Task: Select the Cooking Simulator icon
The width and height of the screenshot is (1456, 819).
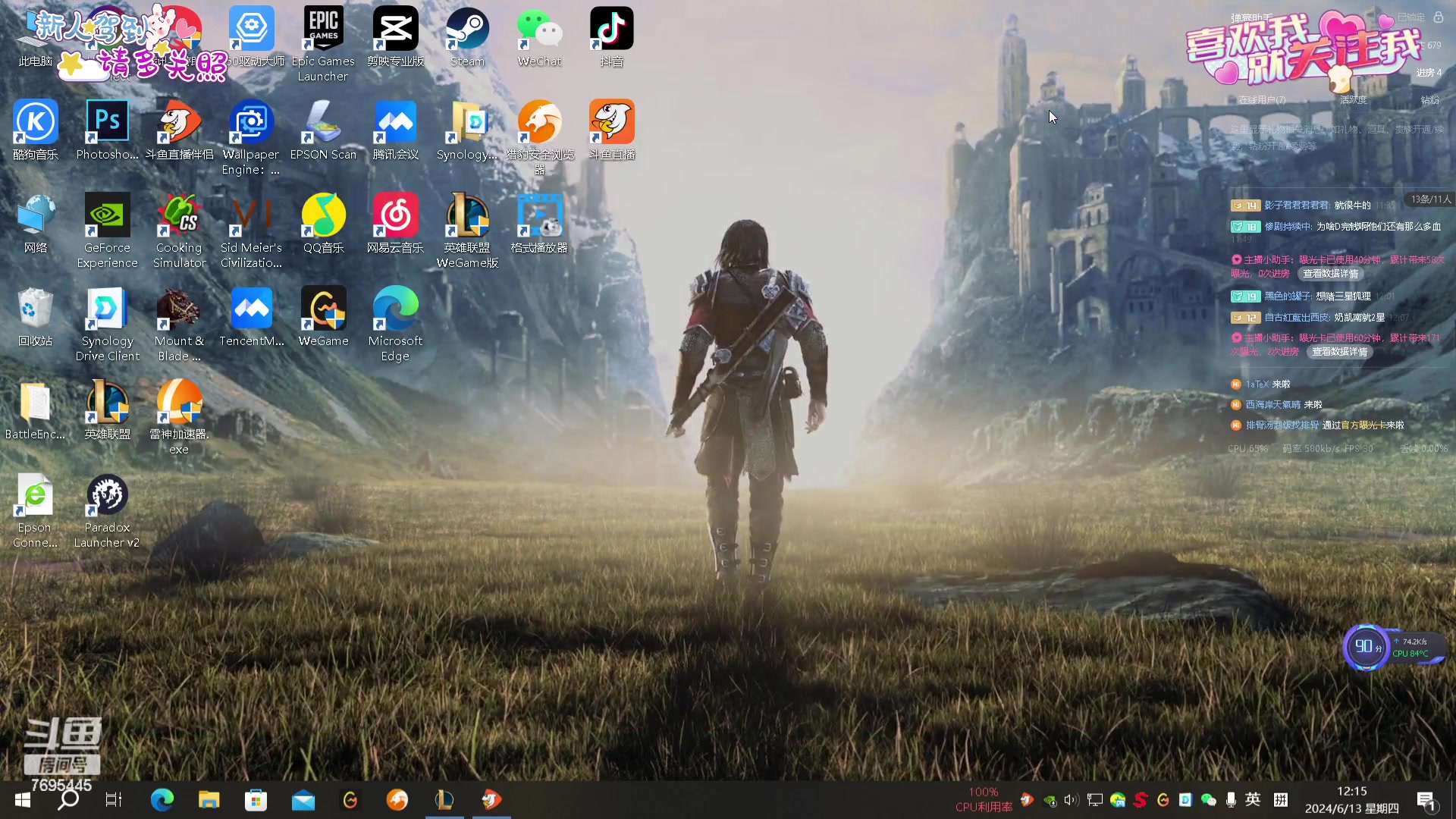Action: (179, 231)
